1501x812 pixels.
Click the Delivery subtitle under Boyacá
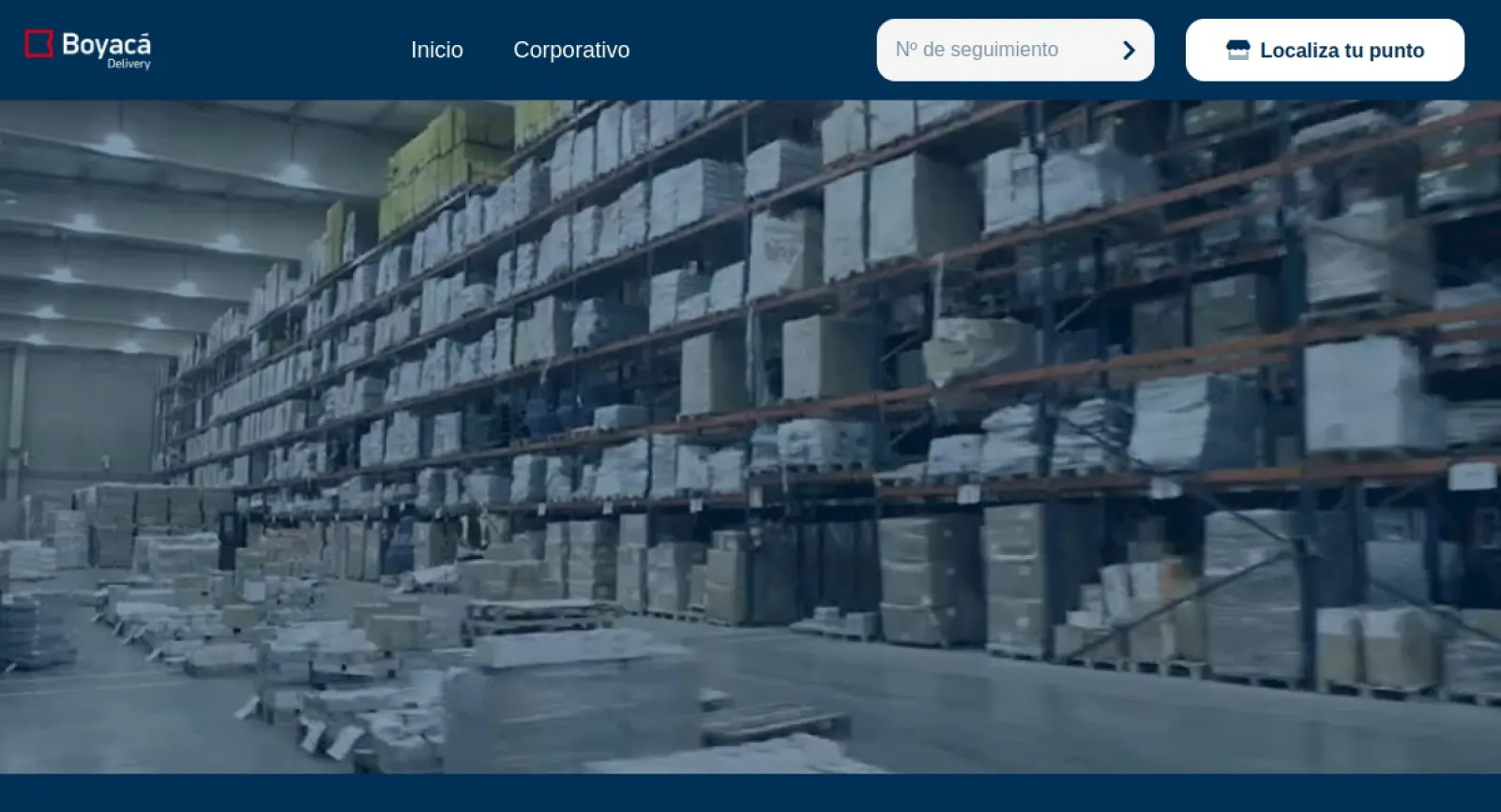(x=129, y=65)
